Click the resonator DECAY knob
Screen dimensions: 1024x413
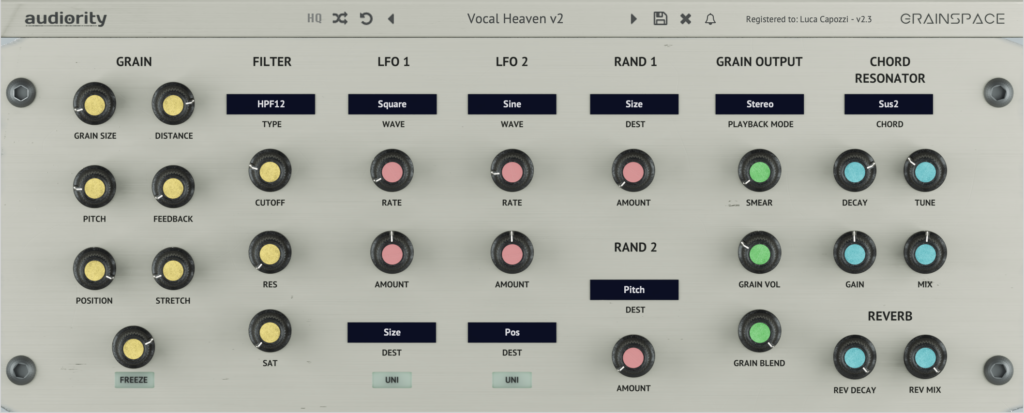coord(855,171)
